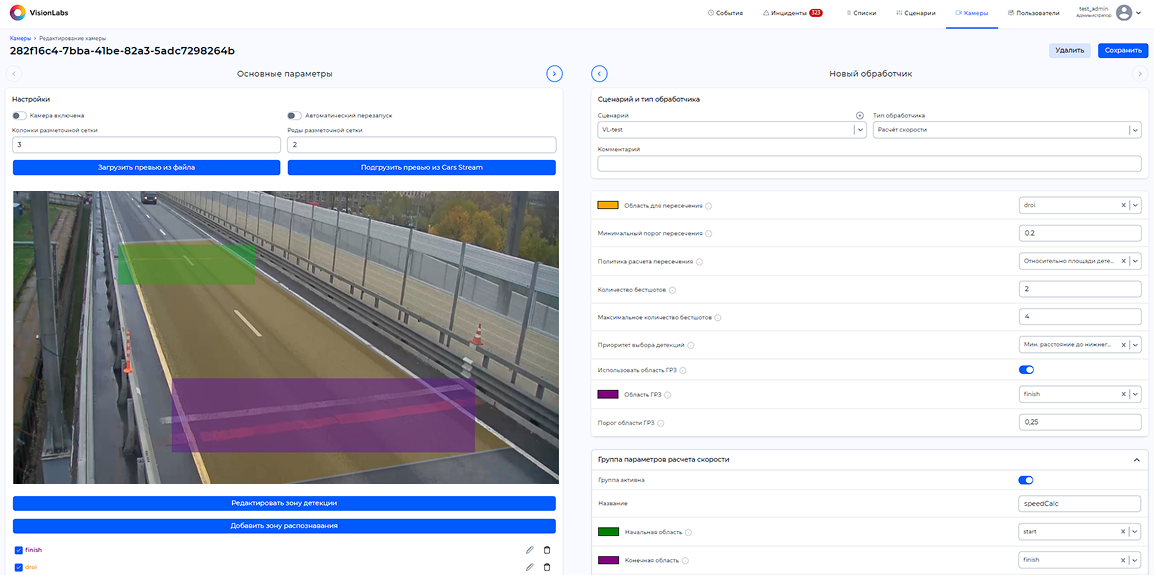This screenshot has width=1154, height=575.
Task: Delete the finish zone with trash icon
Action: (546, 550)
